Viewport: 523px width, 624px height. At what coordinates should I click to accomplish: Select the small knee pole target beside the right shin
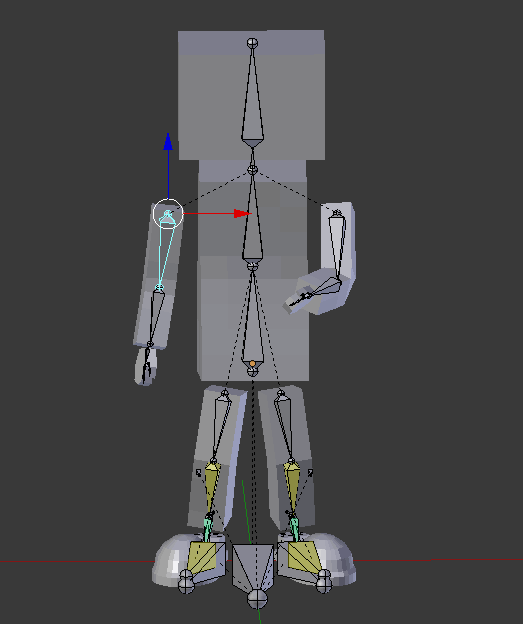tap(310, 472)
